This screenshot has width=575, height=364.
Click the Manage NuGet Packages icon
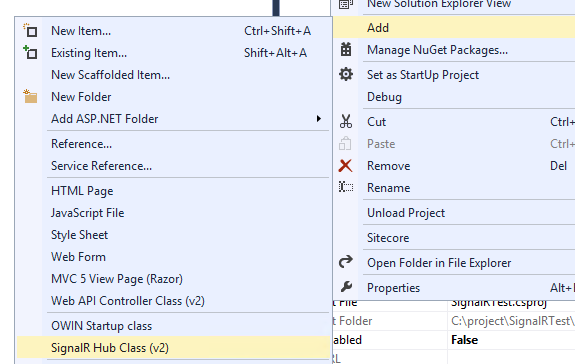346,49
